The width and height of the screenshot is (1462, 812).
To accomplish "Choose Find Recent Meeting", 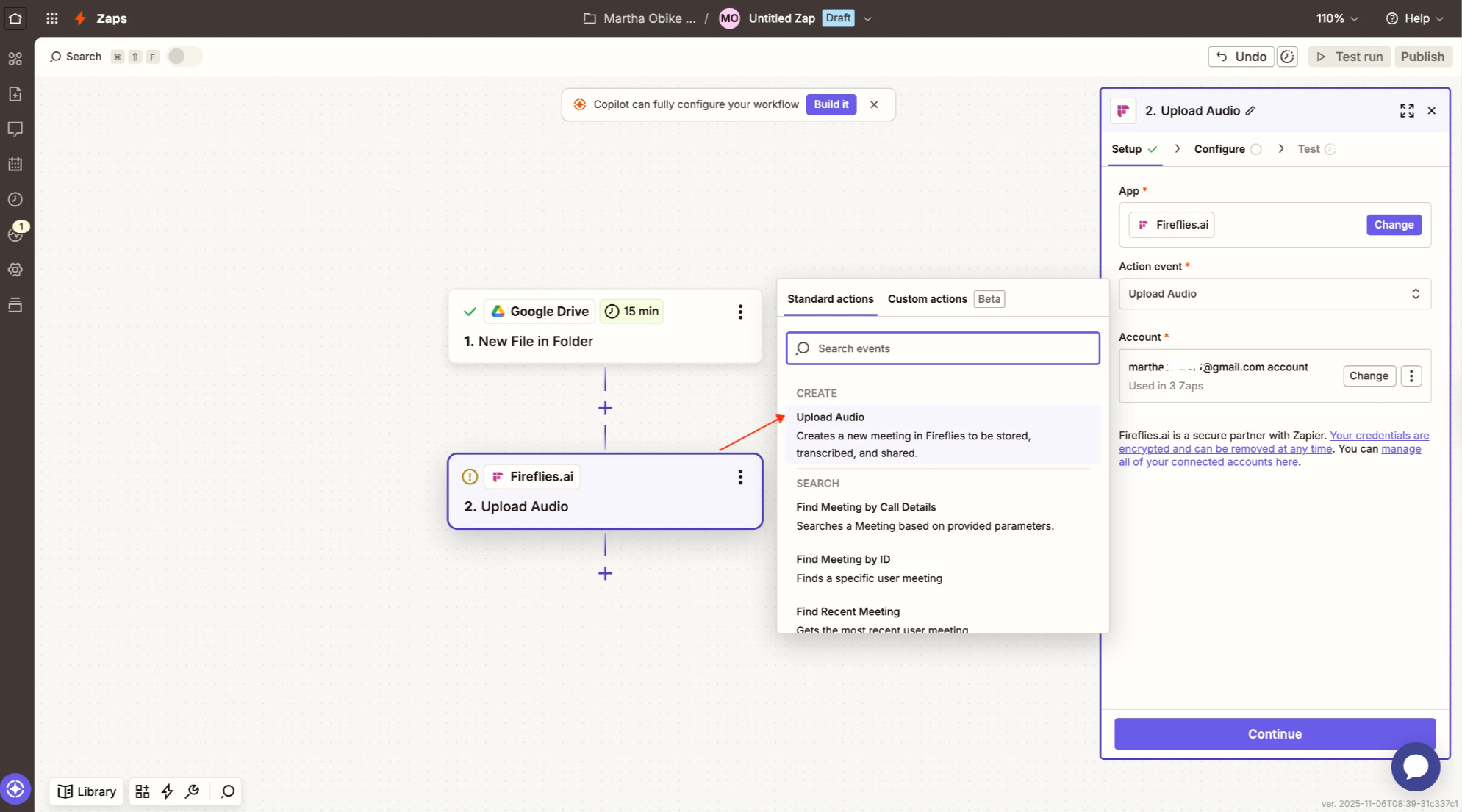I will click(x=943, y=619).
